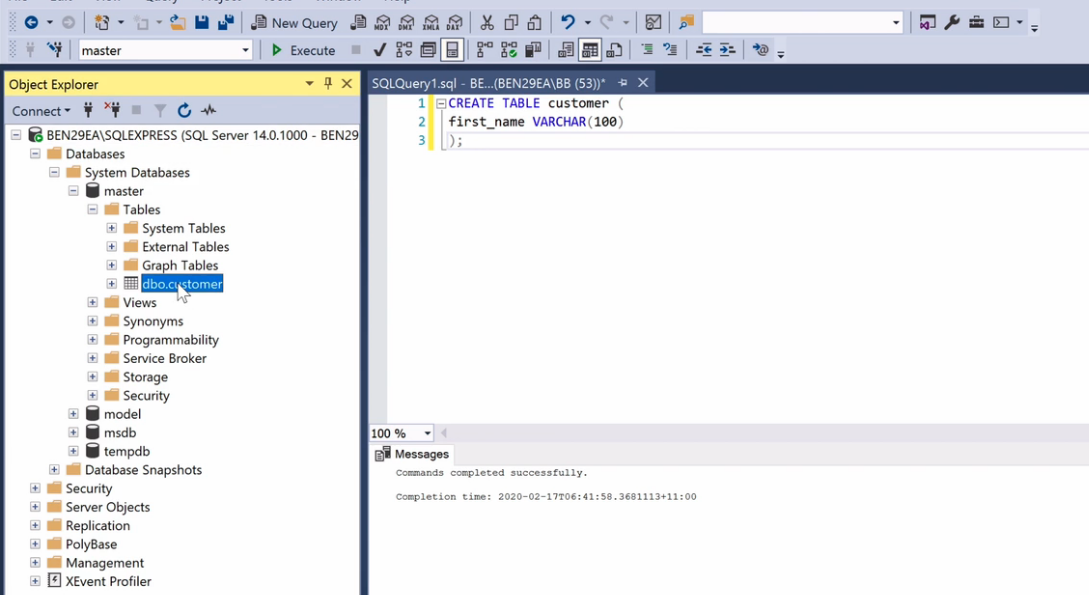
Task: Click the Undo arrow icon
Action: pos(568,22)
